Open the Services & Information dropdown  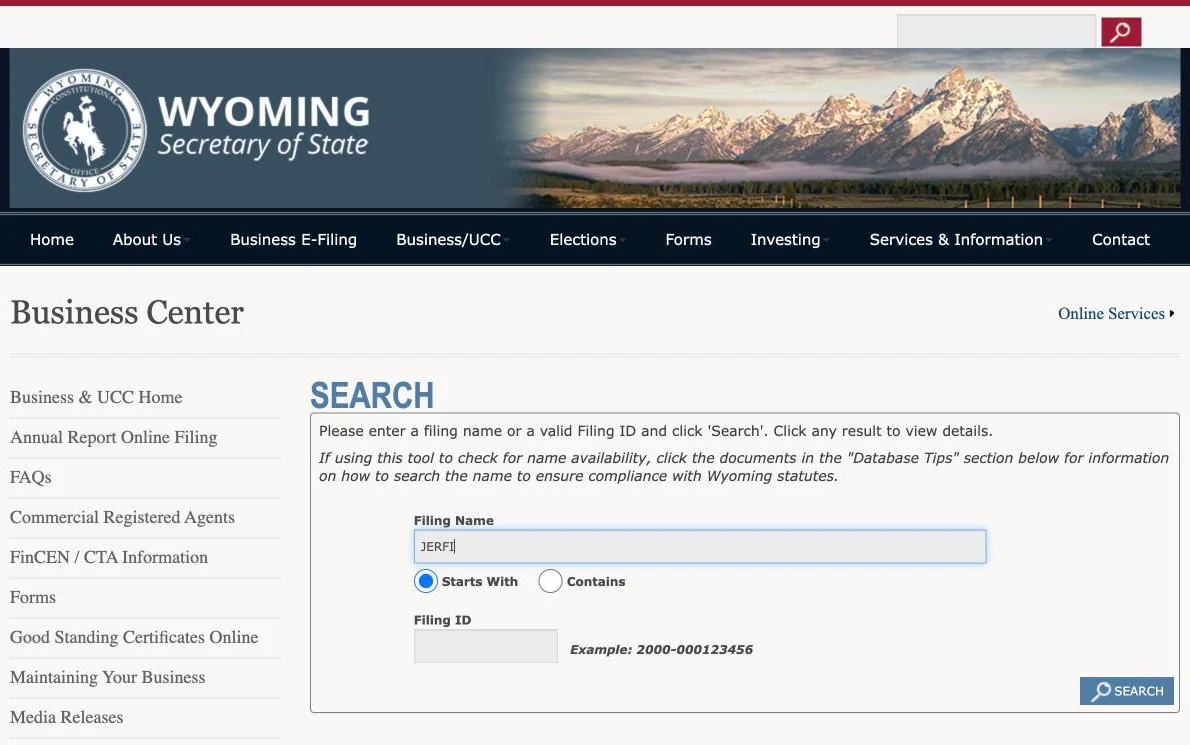pyautogui.click(x=960, y=240)
